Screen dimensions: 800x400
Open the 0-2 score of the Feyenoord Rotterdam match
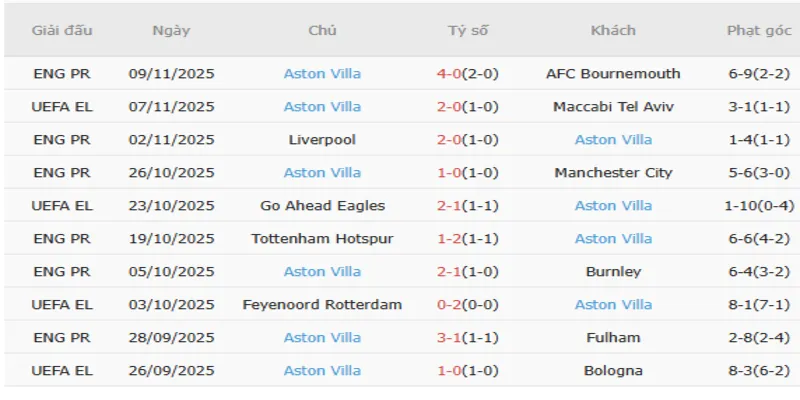coord(468,305)
